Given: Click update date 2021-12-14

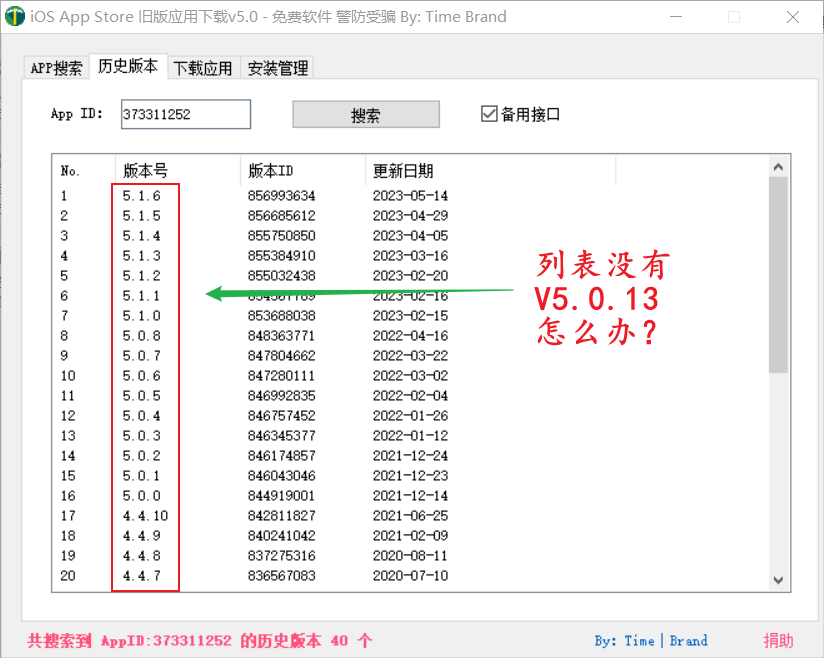Looking at the screenshot, I should pos(410,495).
